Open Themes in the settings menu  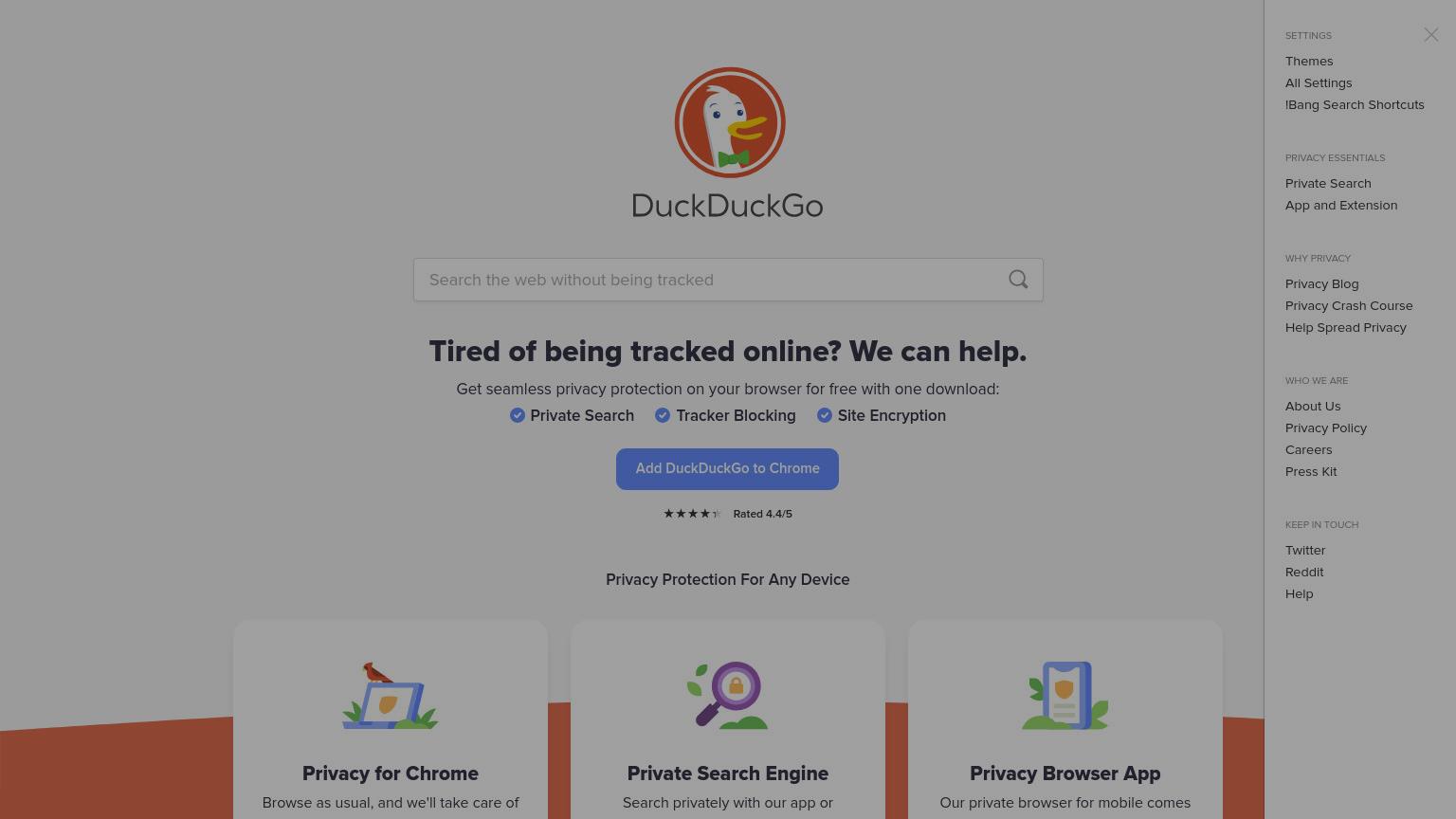[x=1309, y=61]
